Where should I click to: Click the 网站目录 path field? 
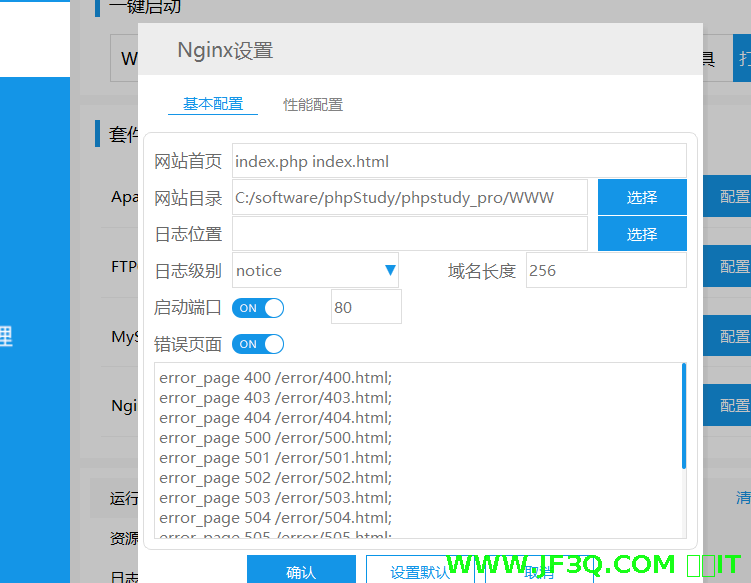(x=410, y=198)
